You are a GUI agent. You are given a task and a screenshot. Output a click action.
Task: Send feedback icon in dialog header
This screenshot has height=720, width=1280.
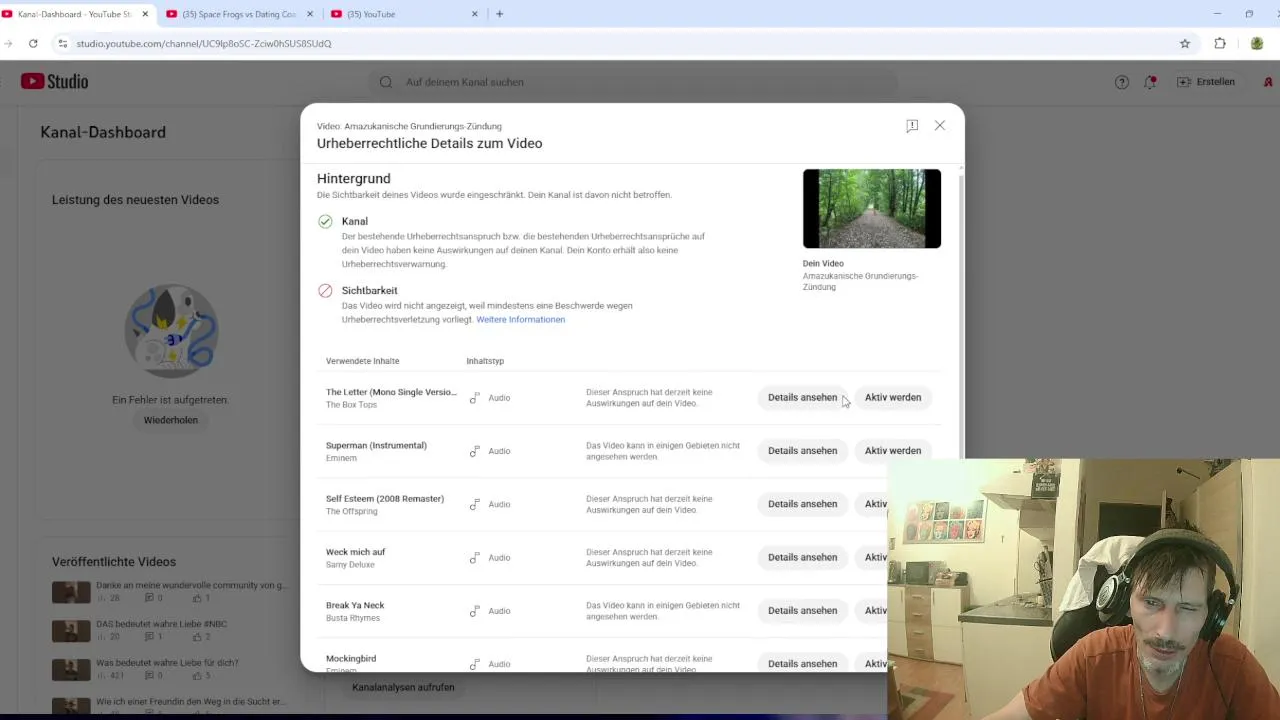point(912,126)
